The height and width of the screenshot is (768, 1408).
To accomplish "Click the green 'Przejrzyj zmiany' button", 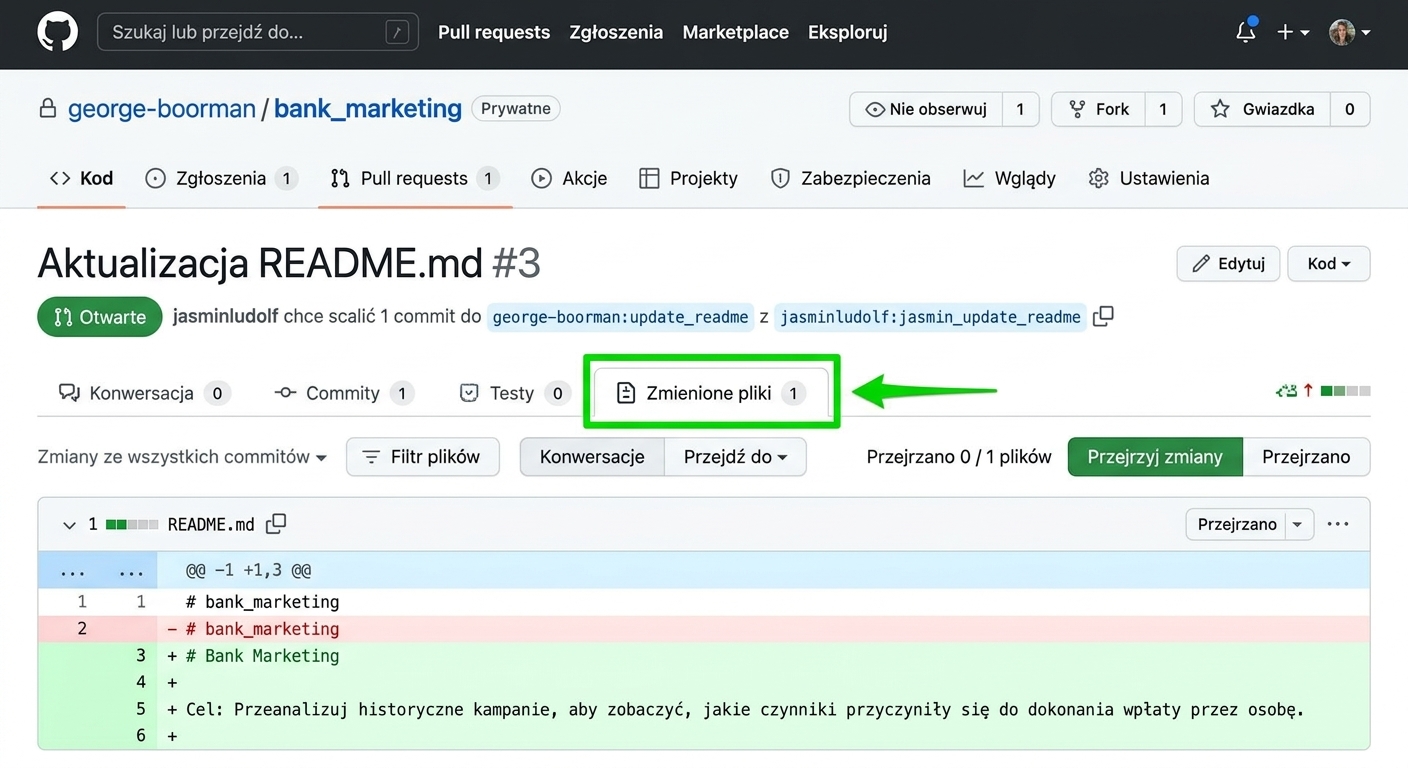I will (x=1155, y=457).
